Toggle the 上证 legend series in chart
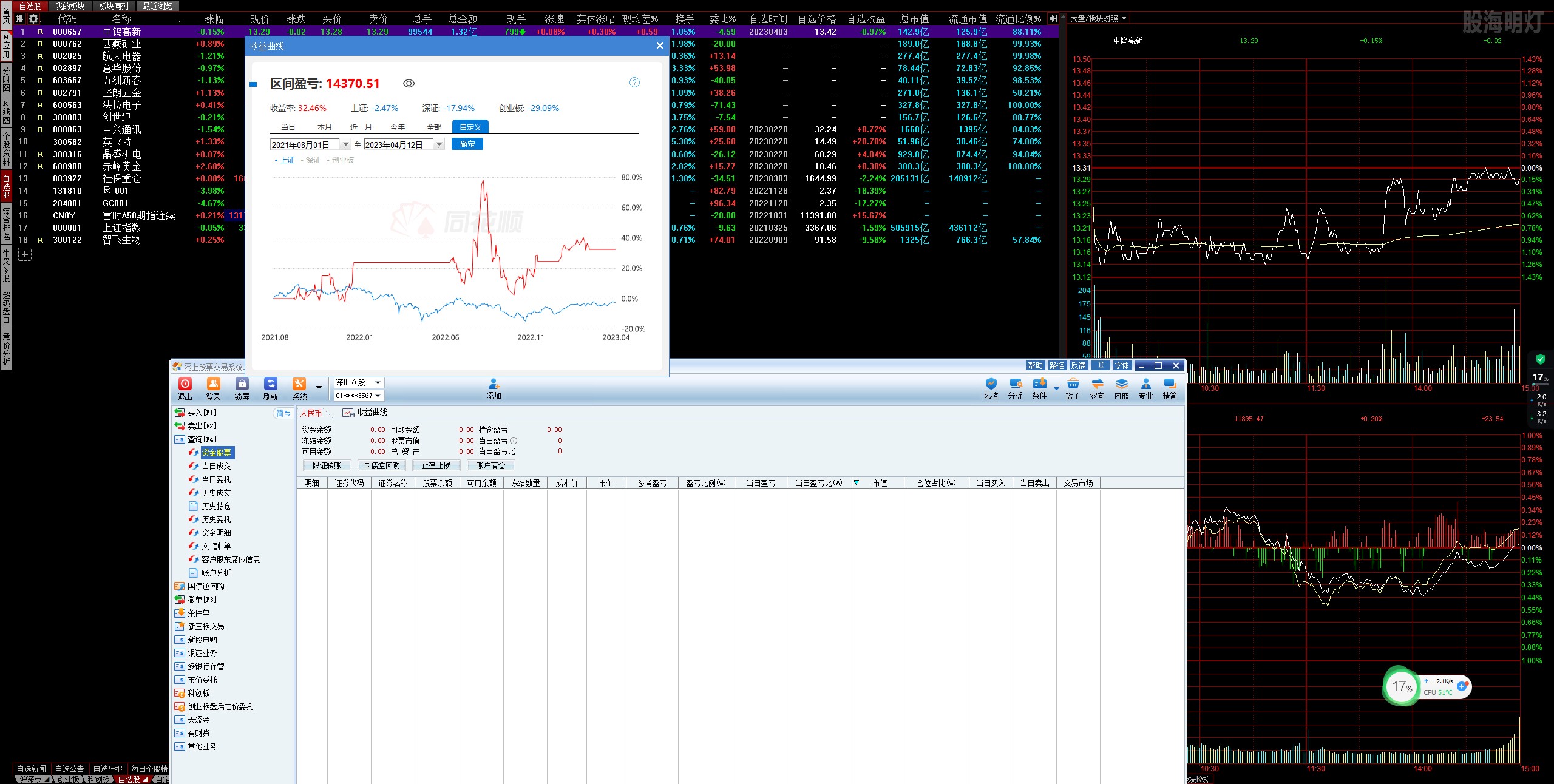Image resolution: width=1554 pixels, height=784 pixels. (284, 160)
